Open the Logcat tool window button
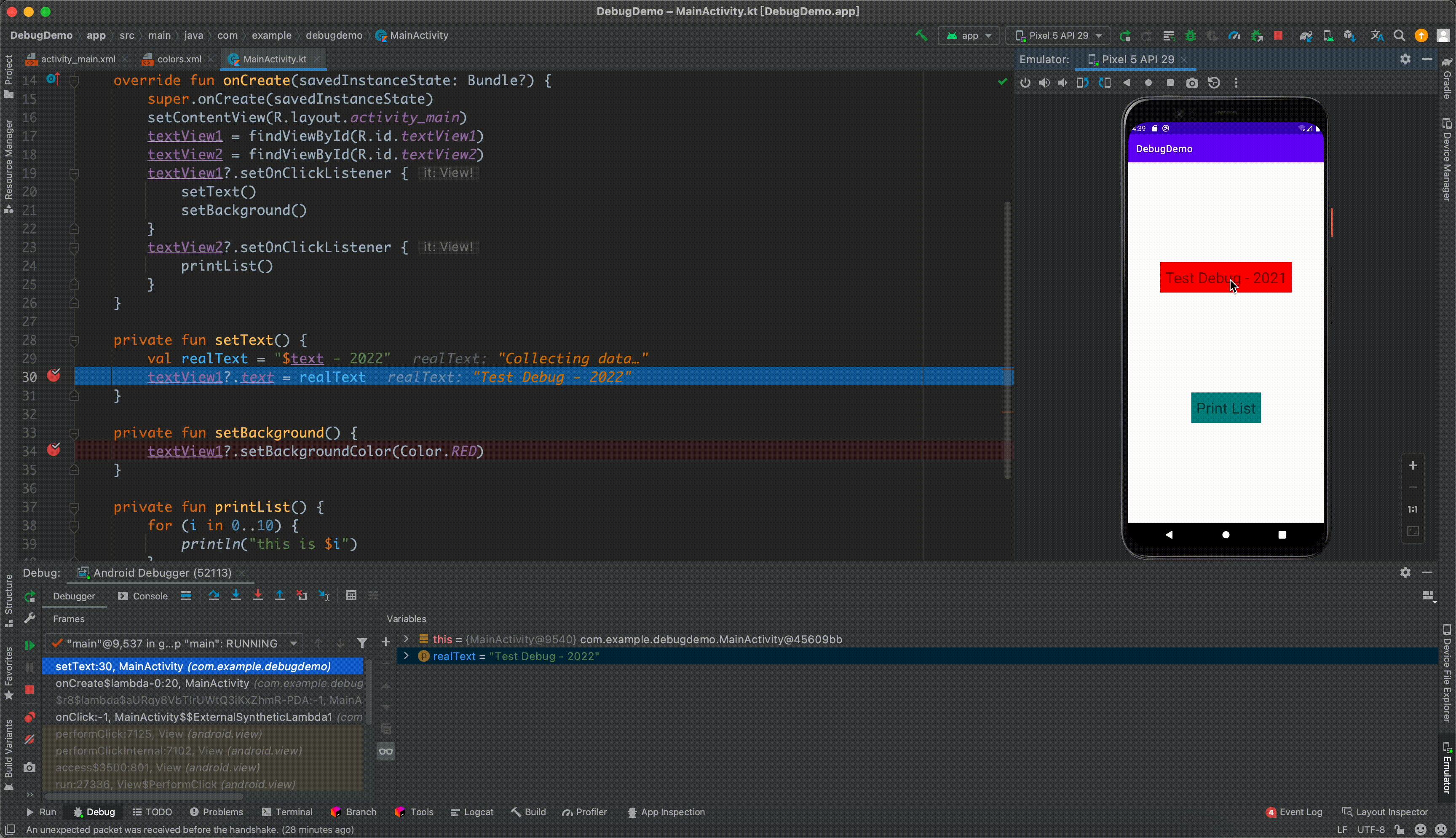Screen dimensions: 1456x838 tap(471, 812)
